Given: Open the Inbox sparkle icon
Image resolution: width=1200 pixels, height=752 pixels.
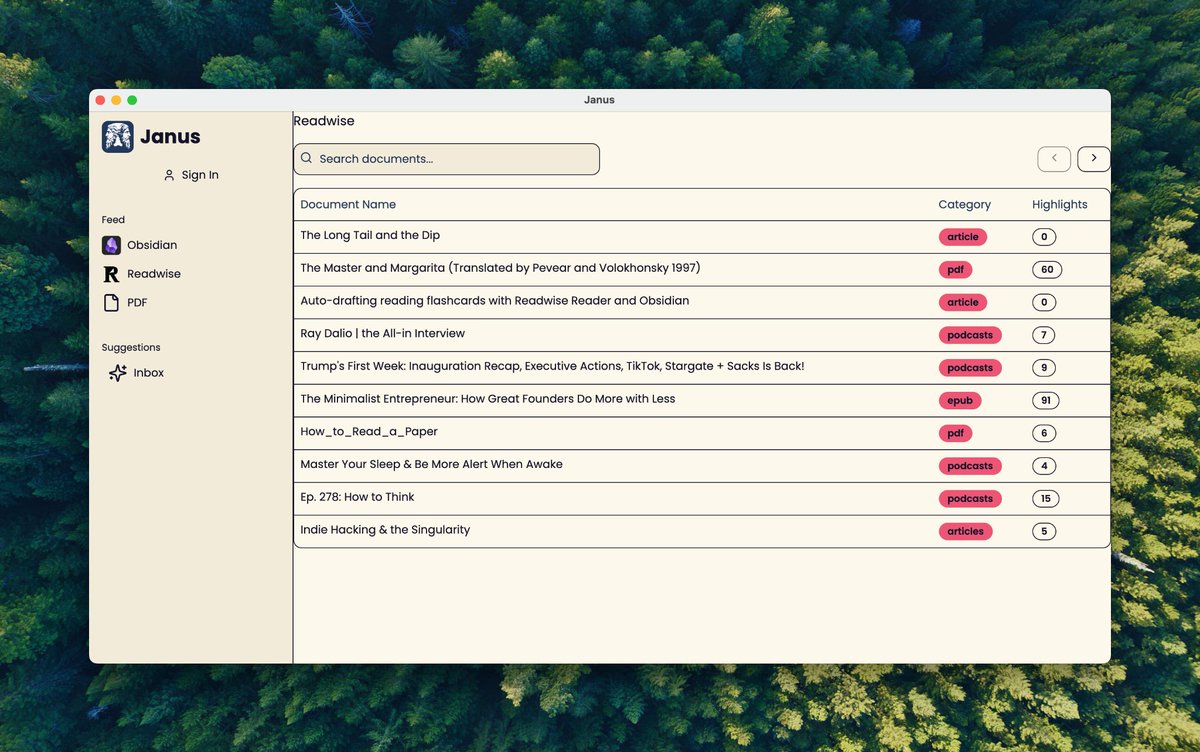Looking at the screenshot, I should click(x=117, y=373).
